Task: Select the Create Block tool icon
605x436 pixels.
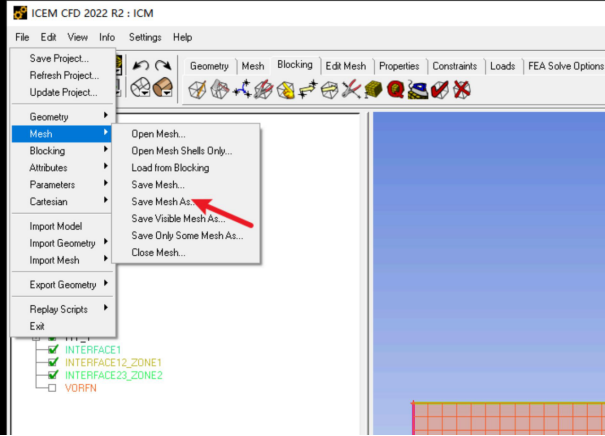Action: click(x=197, y=90)
